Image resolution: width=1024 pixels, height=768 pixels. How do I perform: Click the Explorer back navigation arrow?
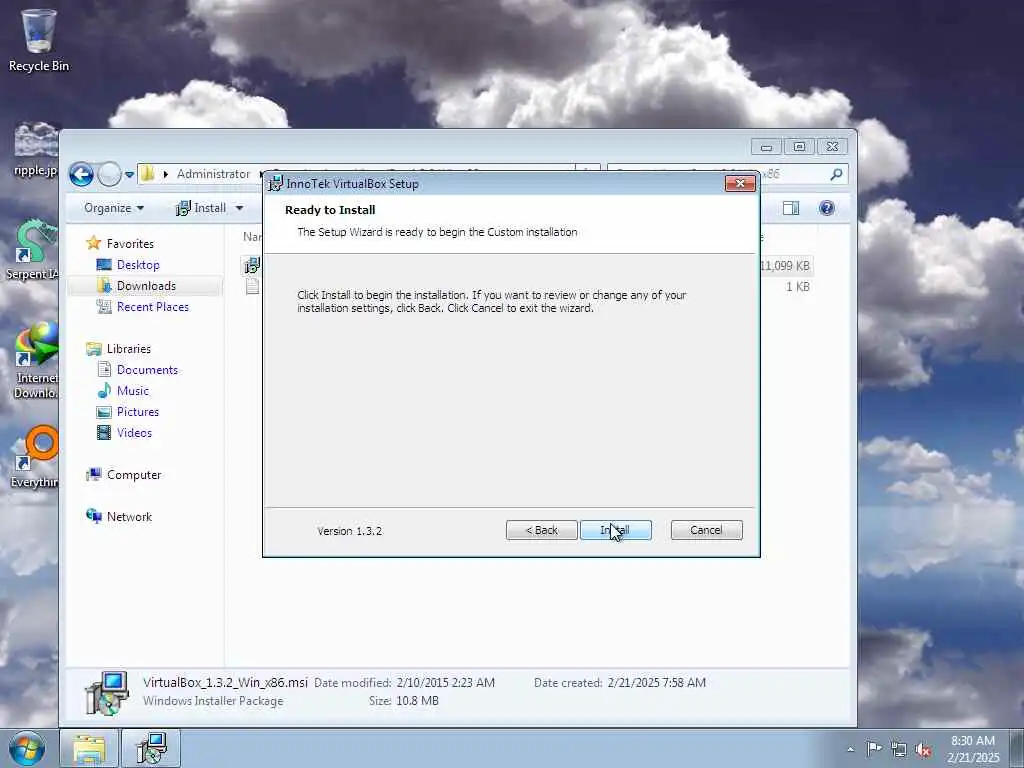(x=82, y=174)
